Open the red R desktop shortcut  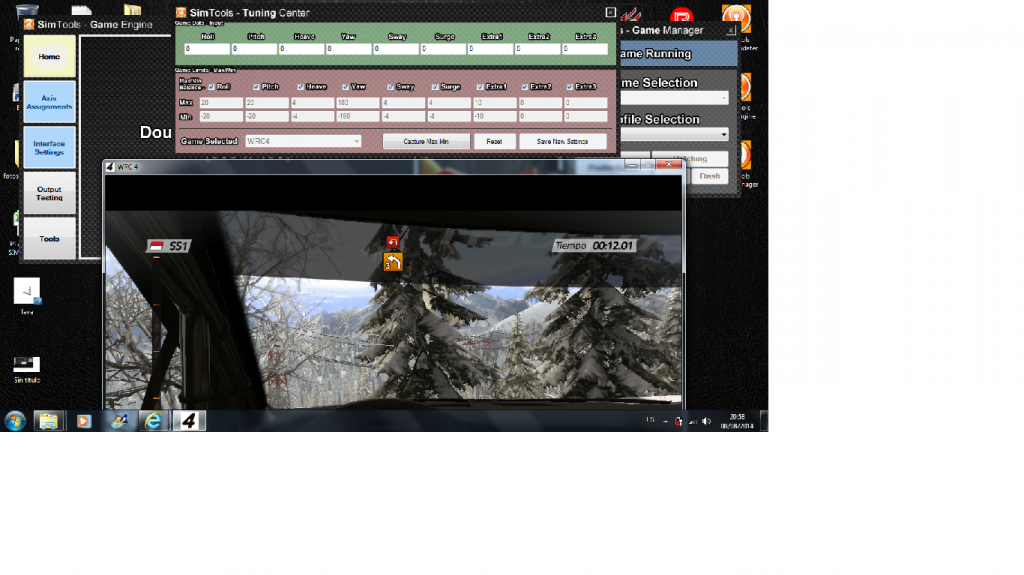click(x=681, y=16)
